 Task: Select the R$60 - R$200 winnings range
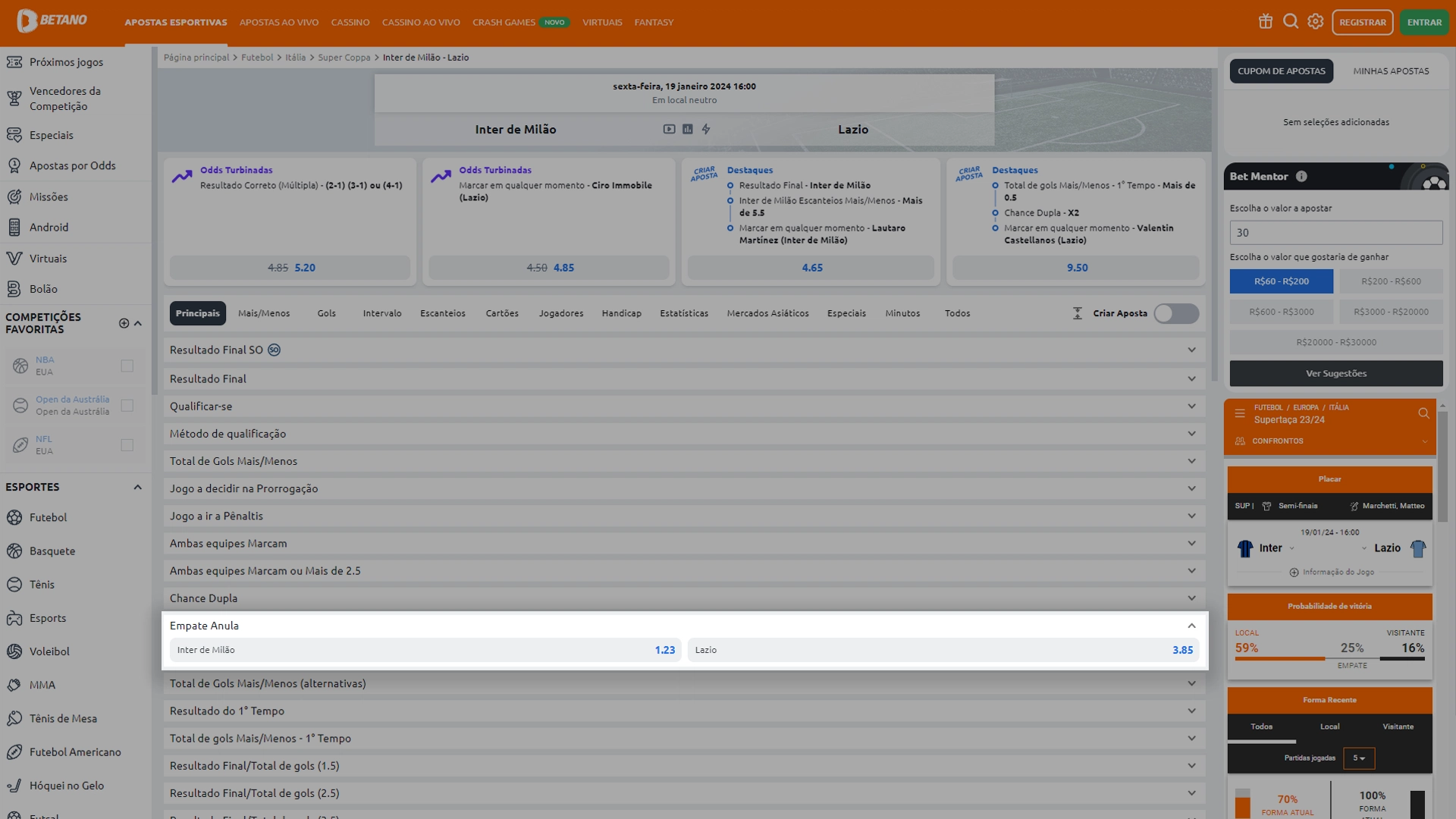1281,281
